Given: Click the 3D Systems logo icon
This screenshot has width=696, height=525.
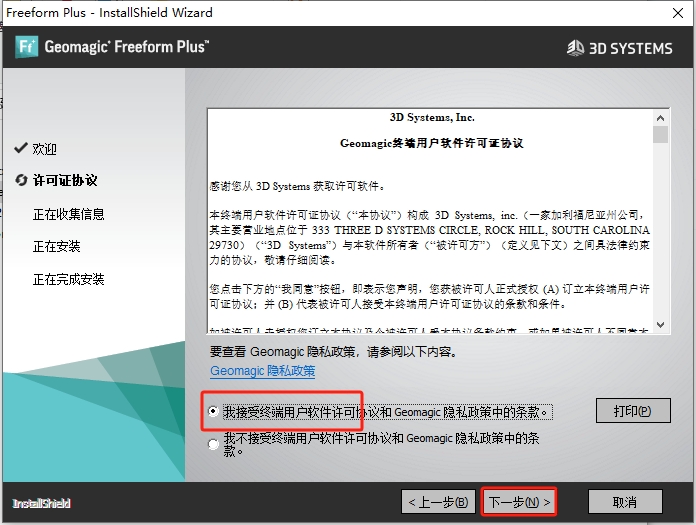Looking at the screenshot, I should pyautogui.click(x=576, y=48).
